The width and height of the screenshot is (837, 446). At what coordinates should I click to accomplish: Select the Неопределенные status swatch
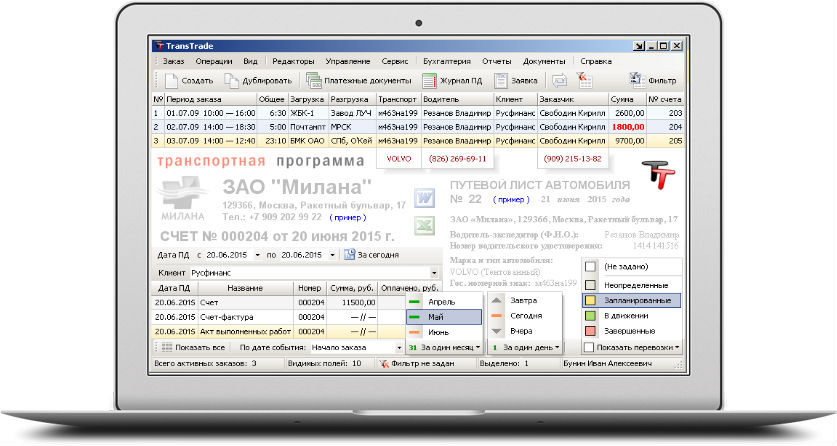[590, 285]
